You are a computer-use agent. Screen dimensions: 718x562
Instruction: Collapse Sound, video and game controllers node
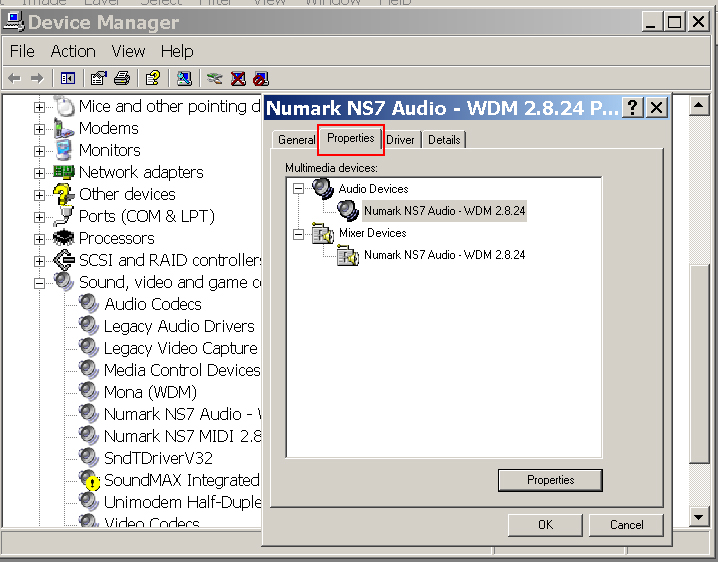(39, 283)
